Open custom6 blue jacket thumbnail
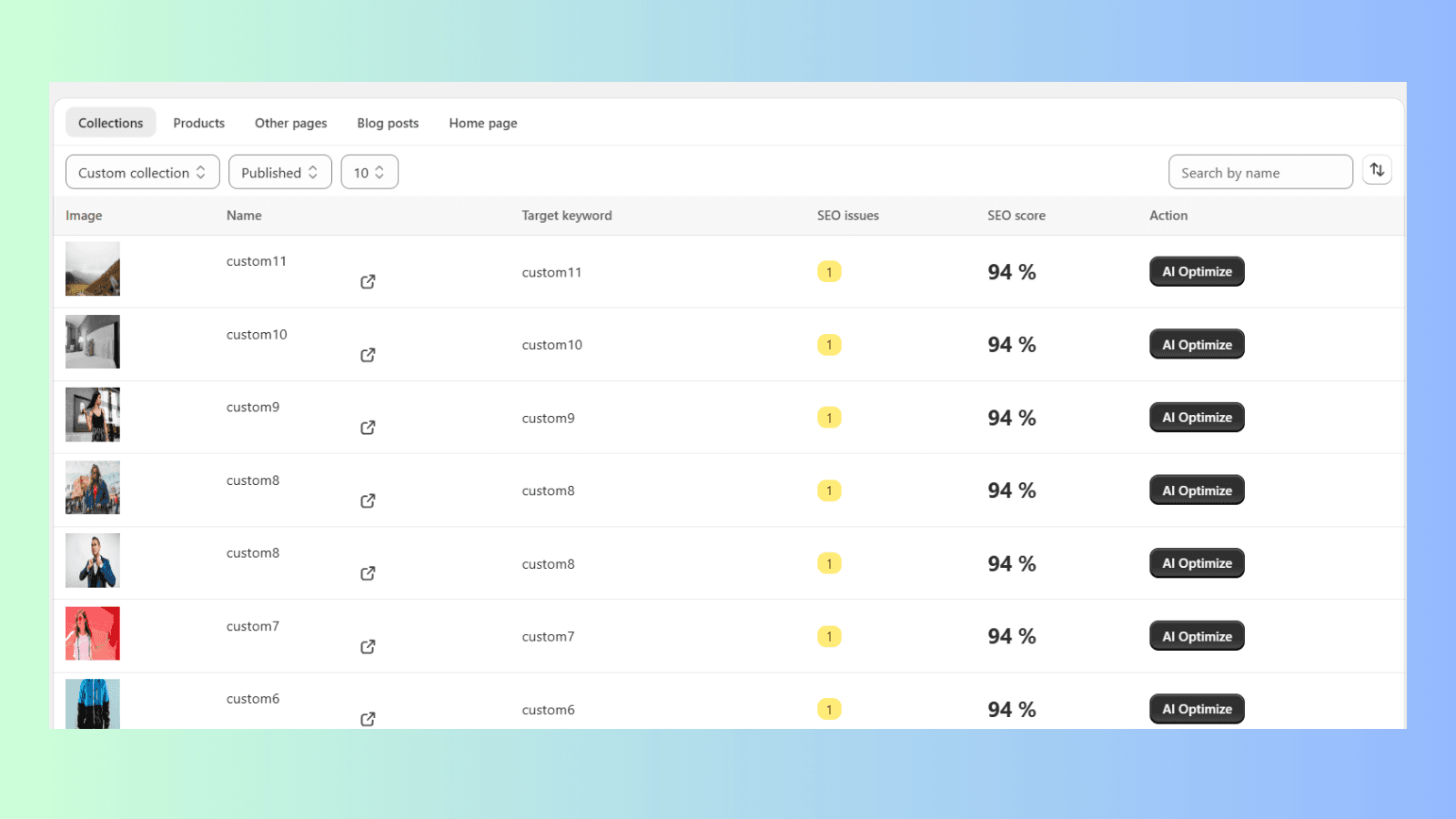This screenshot has height=819, width=1456. [93, 703]
